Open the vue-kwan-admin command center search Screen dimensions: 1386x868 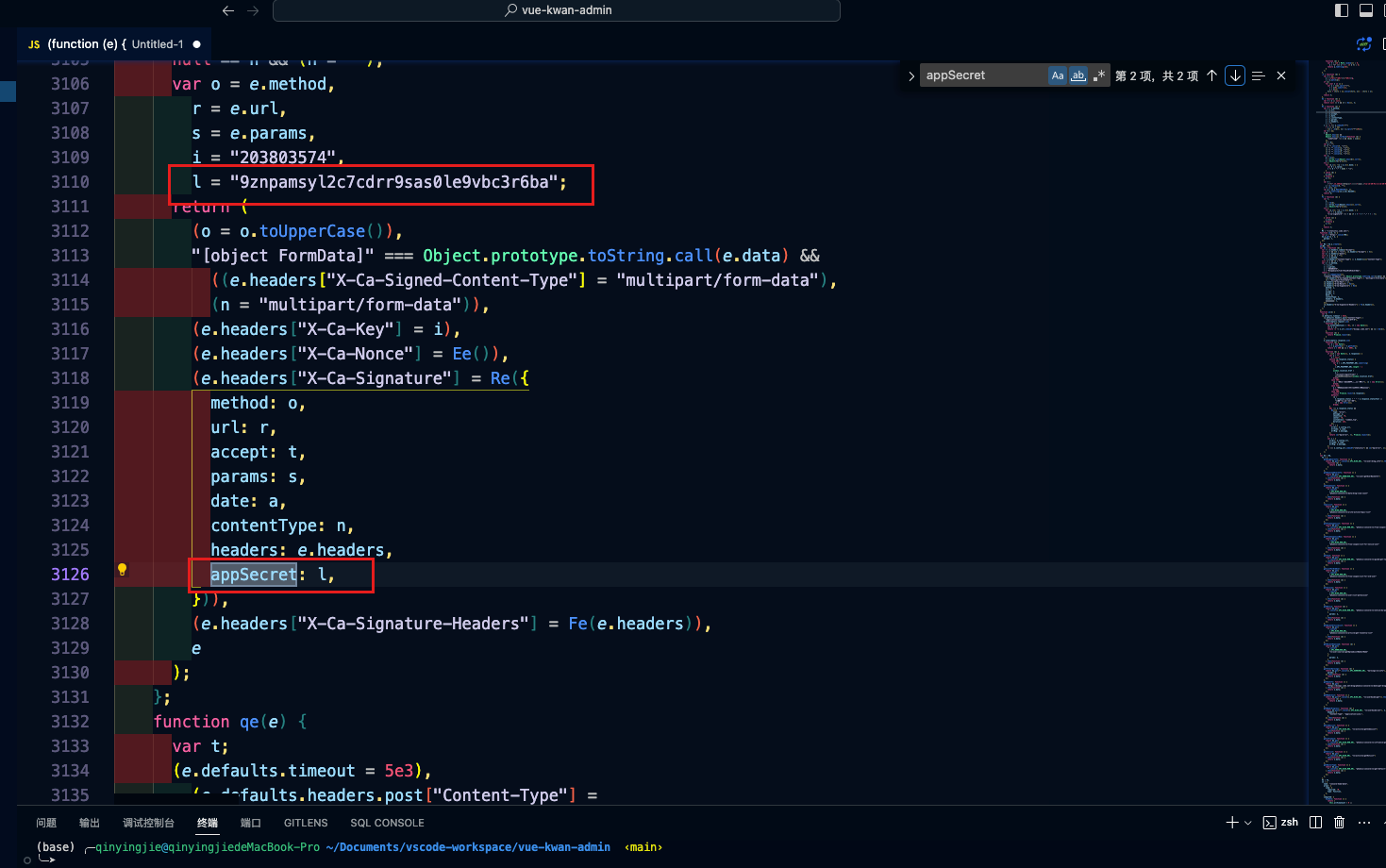pyautogui.click(x=557, y=10)
